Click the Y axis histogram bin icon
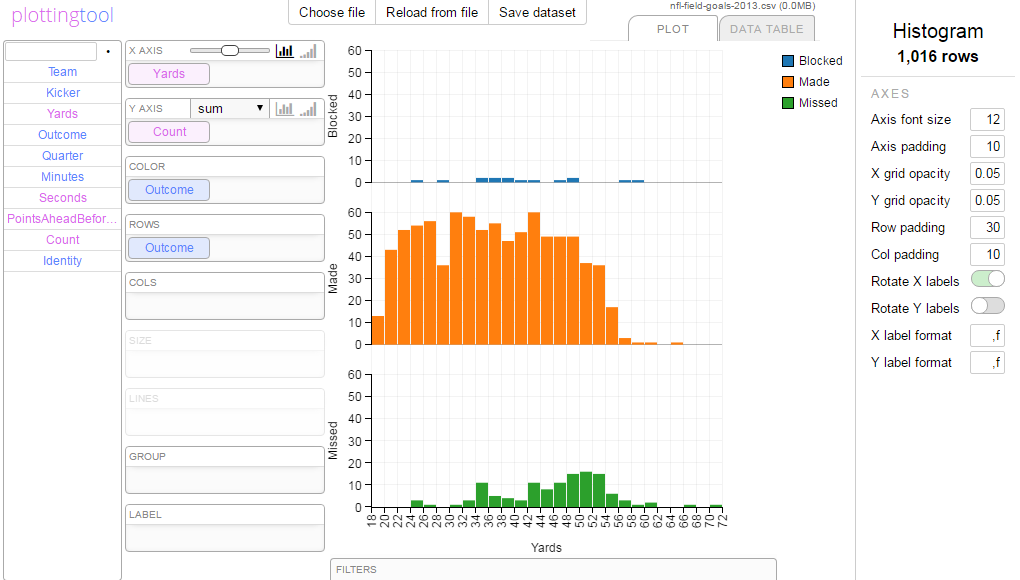 click(285, 108)
